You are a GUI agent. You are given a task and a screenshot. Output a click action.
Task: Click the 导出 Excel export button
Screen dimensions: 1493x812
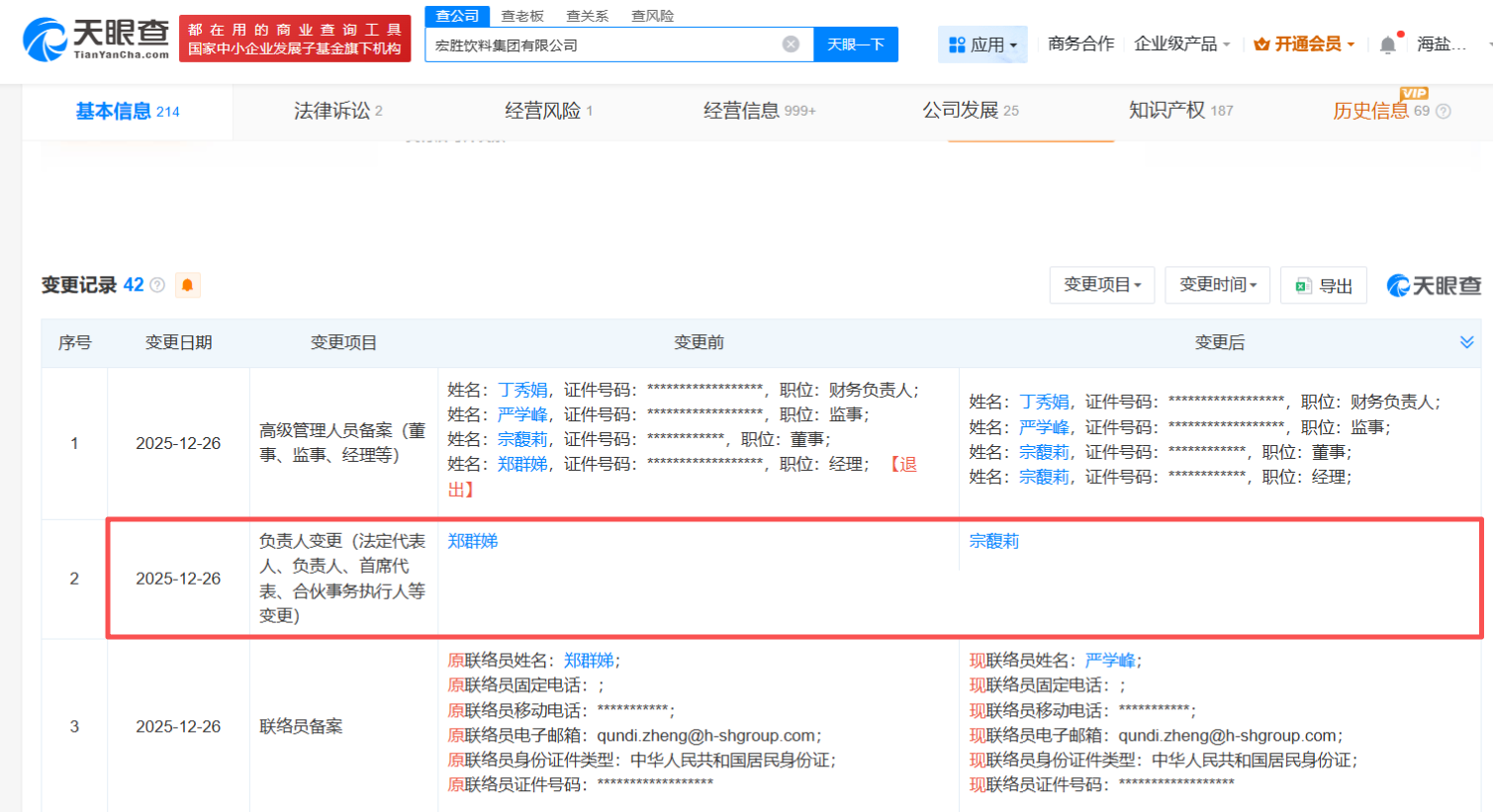click(x=1324, y=286)
